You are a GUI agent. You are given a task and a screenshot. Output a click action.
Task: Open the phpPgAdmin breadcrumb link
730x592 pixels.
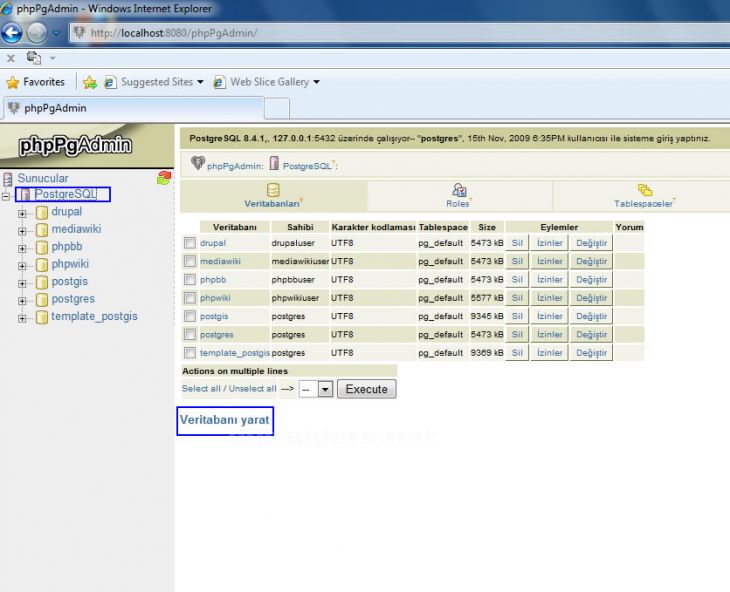pos(234,166)
